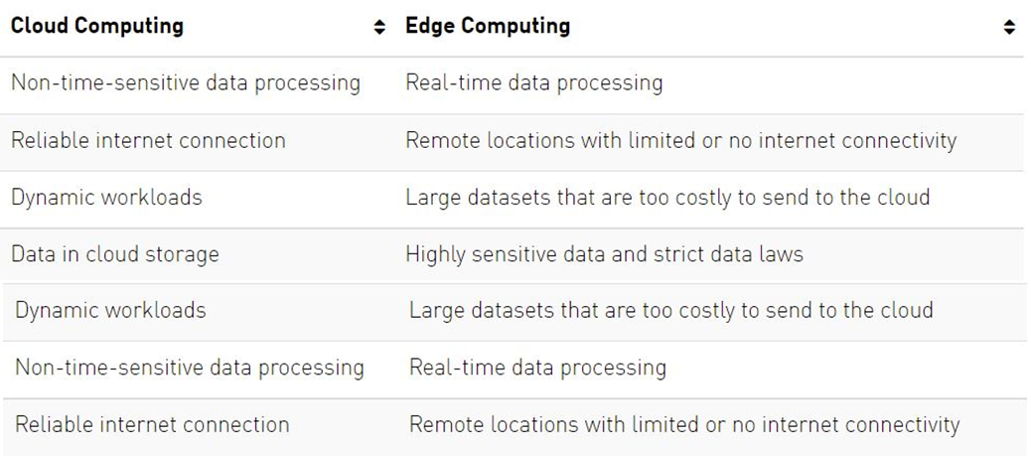Image resolution: width=1031 pixels, height=456 pixels.
Task: Select the 'Data in cloud storage' cell
Action: [115, 254]
